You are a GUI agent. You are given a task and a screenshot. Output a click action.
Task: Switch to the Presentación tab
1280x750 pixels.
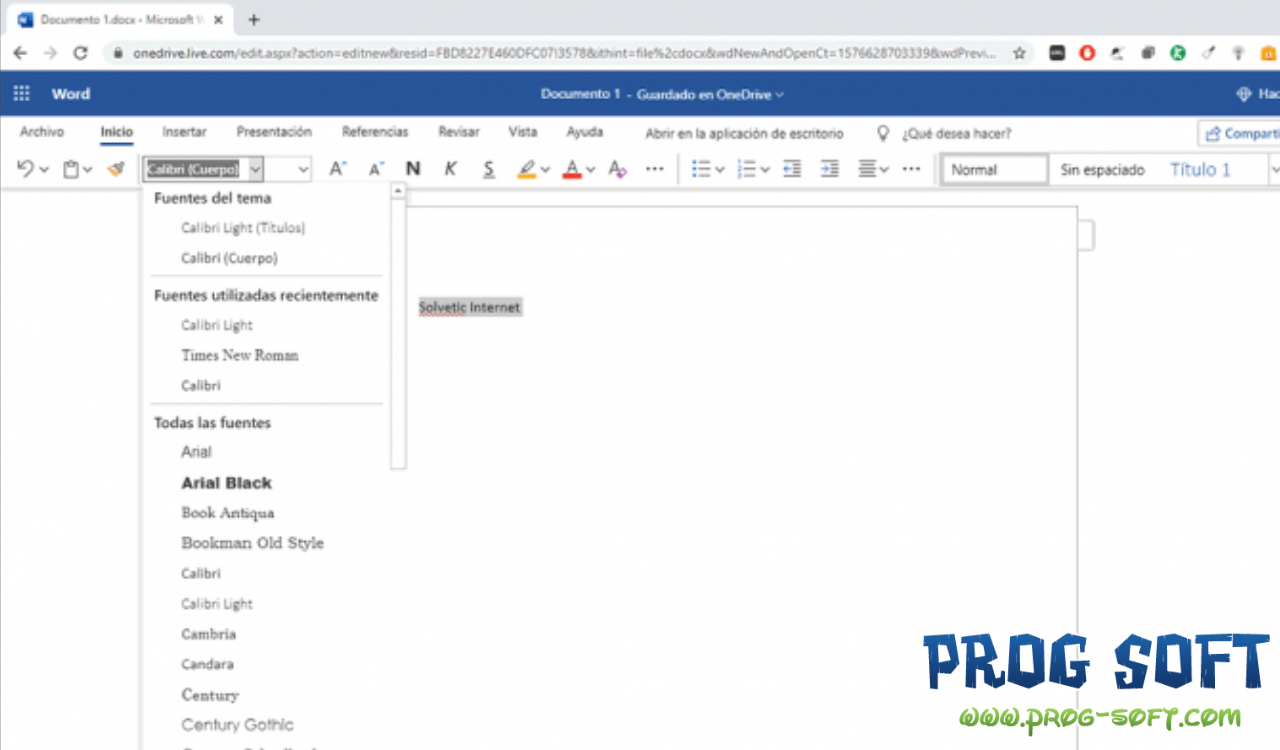274,132
